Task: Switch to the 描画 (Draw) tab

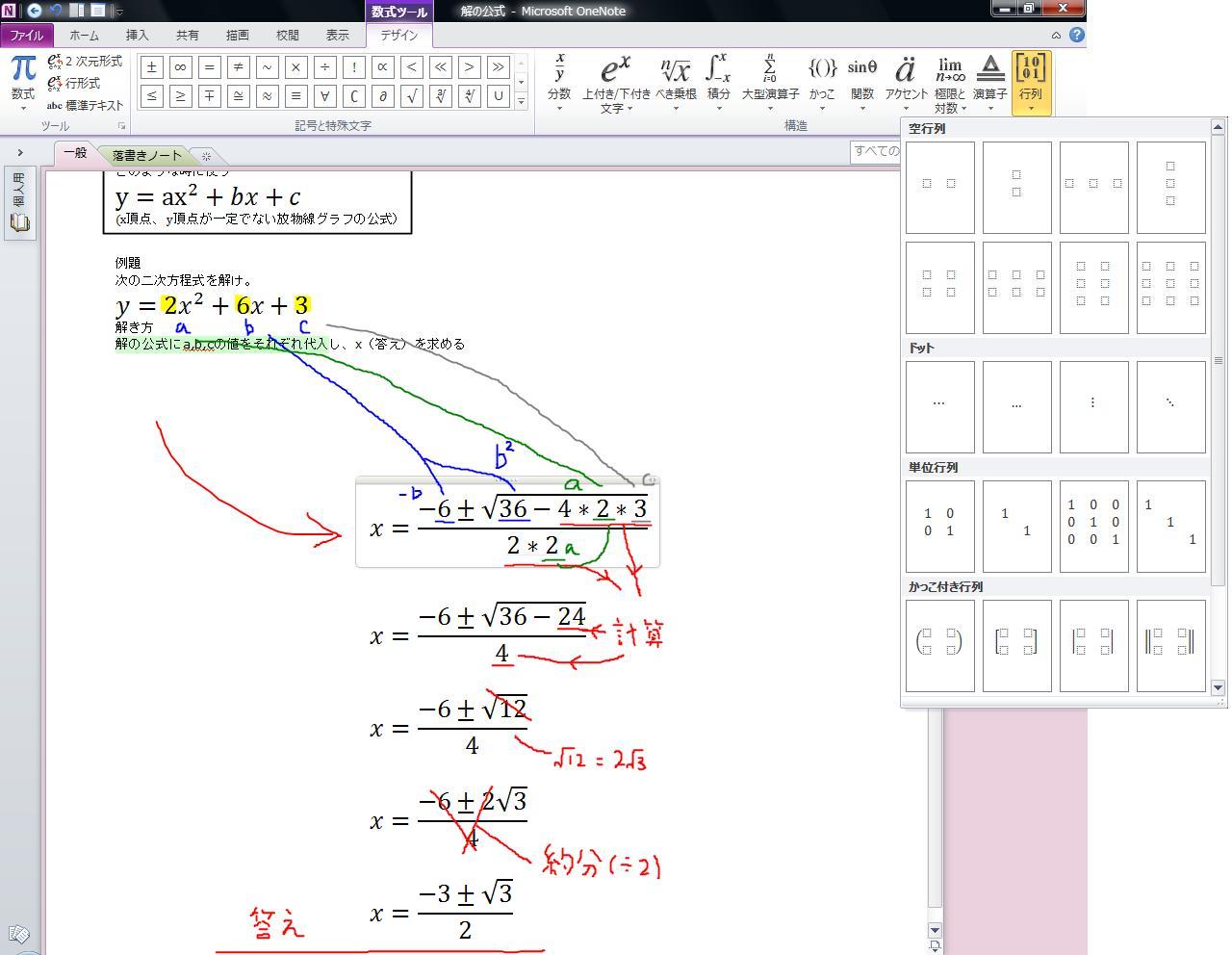Action: [237, 35]
